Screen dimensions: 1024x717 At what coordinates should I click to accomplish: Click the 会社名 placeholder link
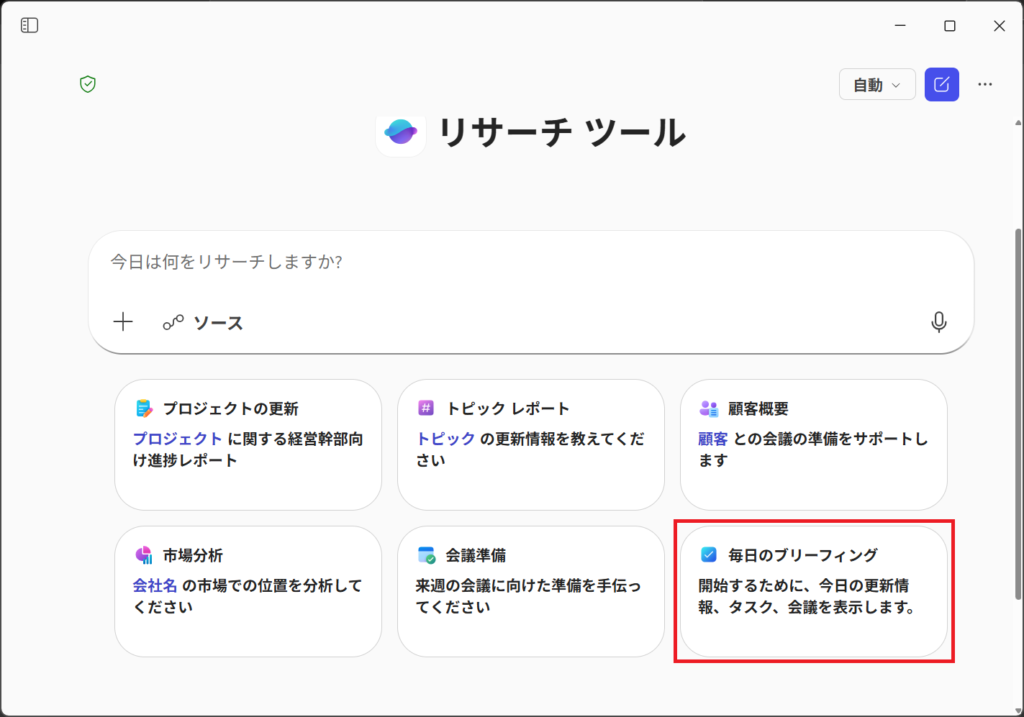(x=155, y=585)
